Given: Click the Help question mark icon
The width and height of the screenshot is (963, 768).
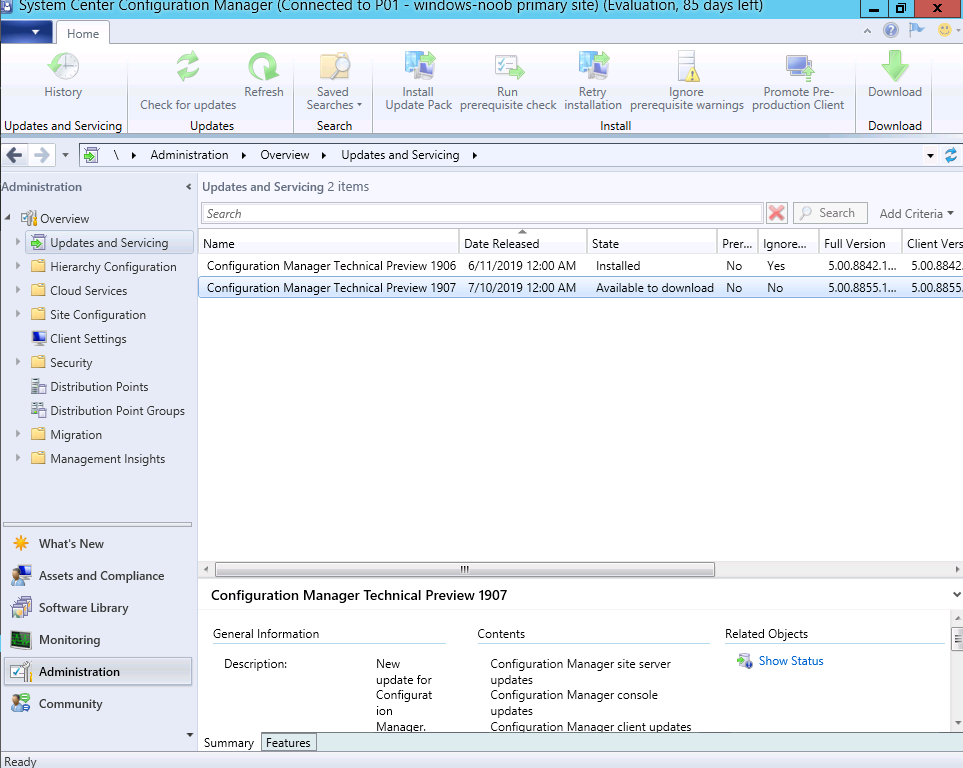Looking at the screenshot, I should pyautogui.click(x=891, y=29).
